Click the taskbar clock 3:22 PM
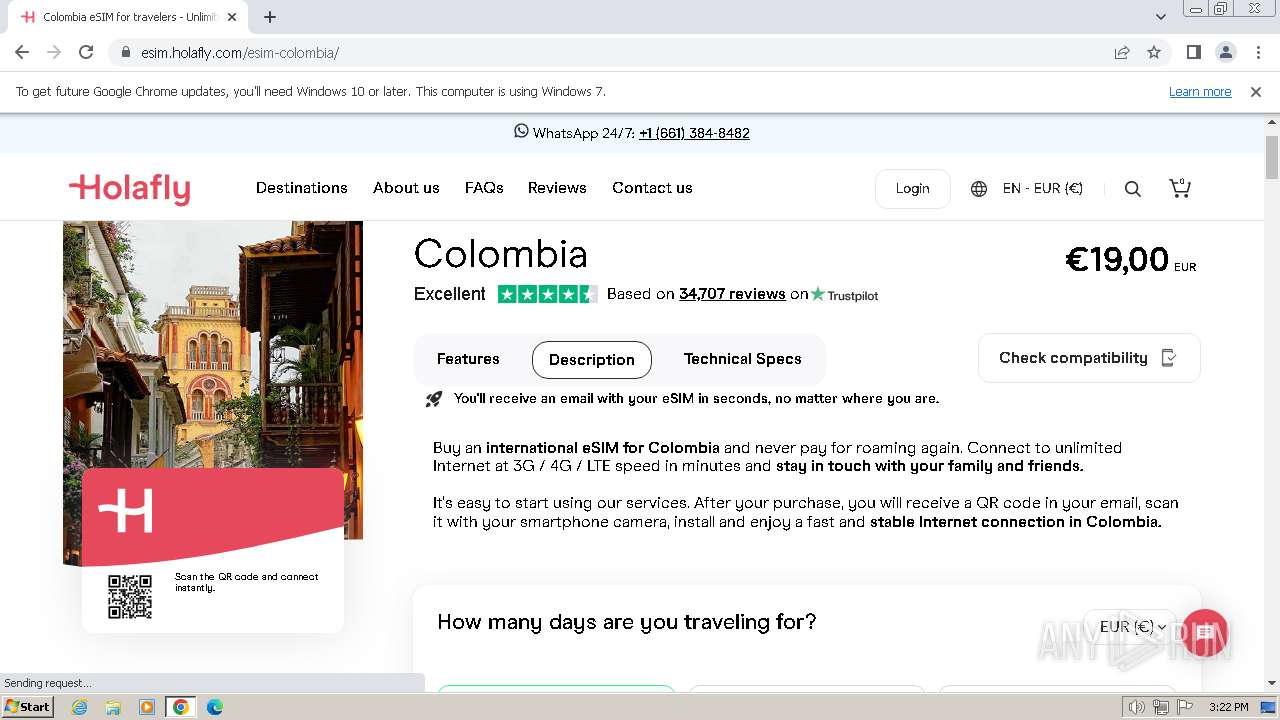 point(1229,707)
